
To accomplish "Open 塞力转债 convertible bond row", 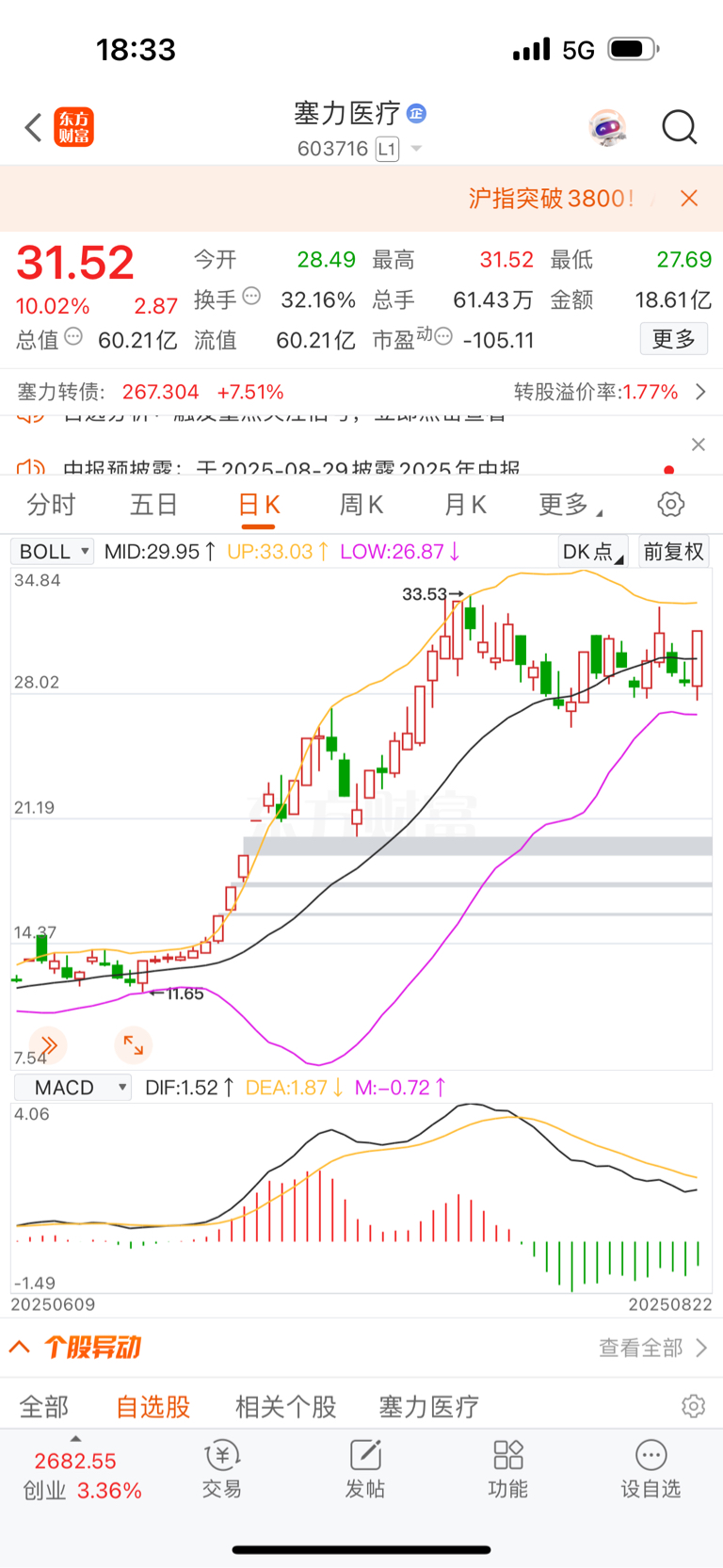I will pos(151,392).
